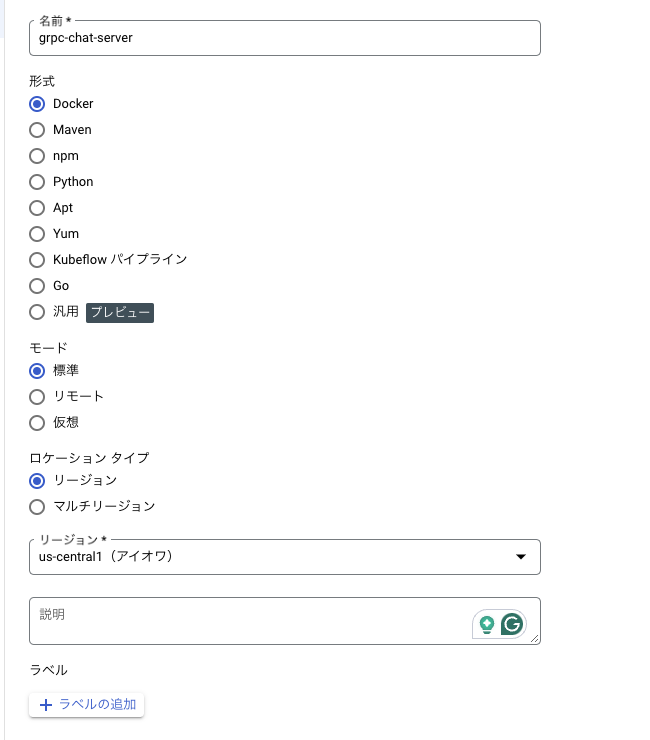Select Kubeflow パイプライン format
This screenshot has height=740, width=650.
(37, 260)
